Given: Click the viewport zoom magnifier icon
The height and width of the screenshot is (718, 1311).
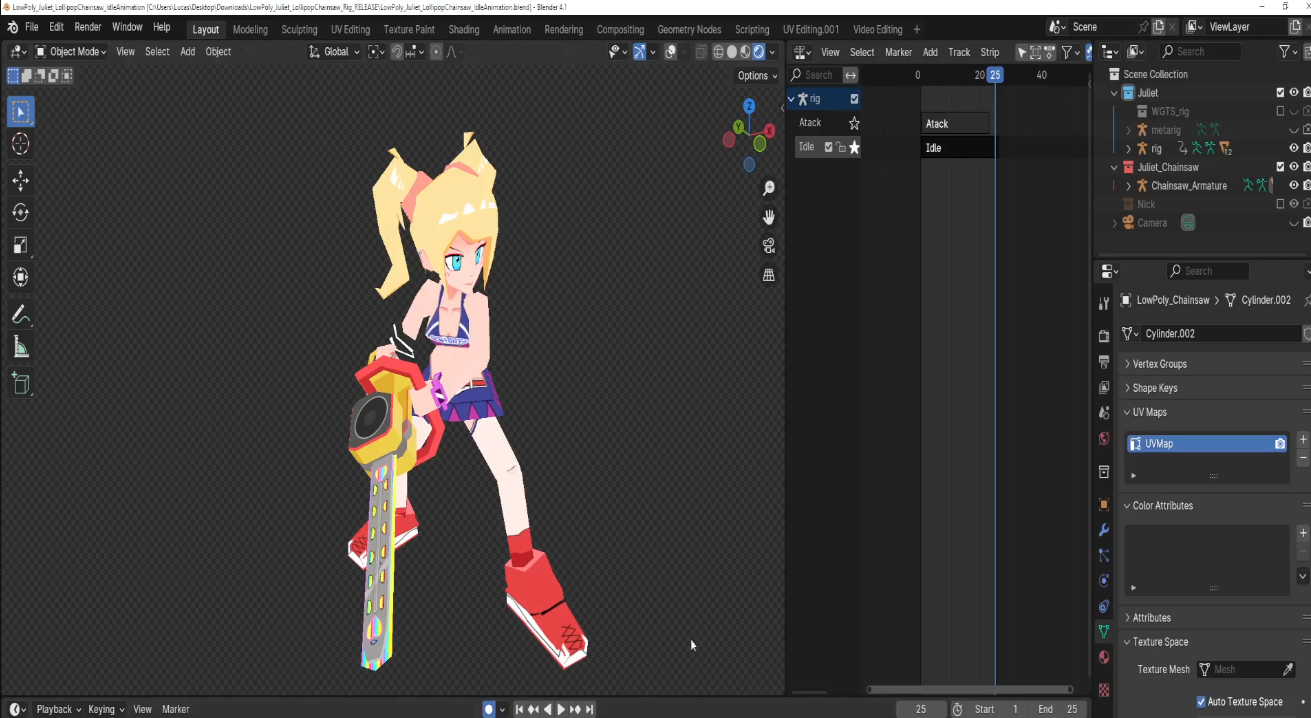Looking at the screenshot, I should (x=769, y=188).
